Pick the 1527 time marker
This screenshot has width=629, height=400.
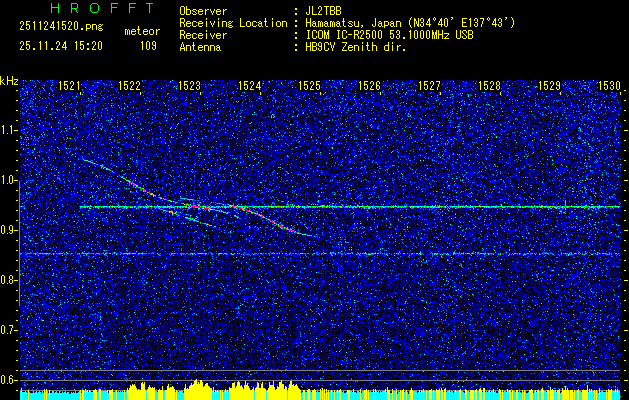[x=429, y=87]
